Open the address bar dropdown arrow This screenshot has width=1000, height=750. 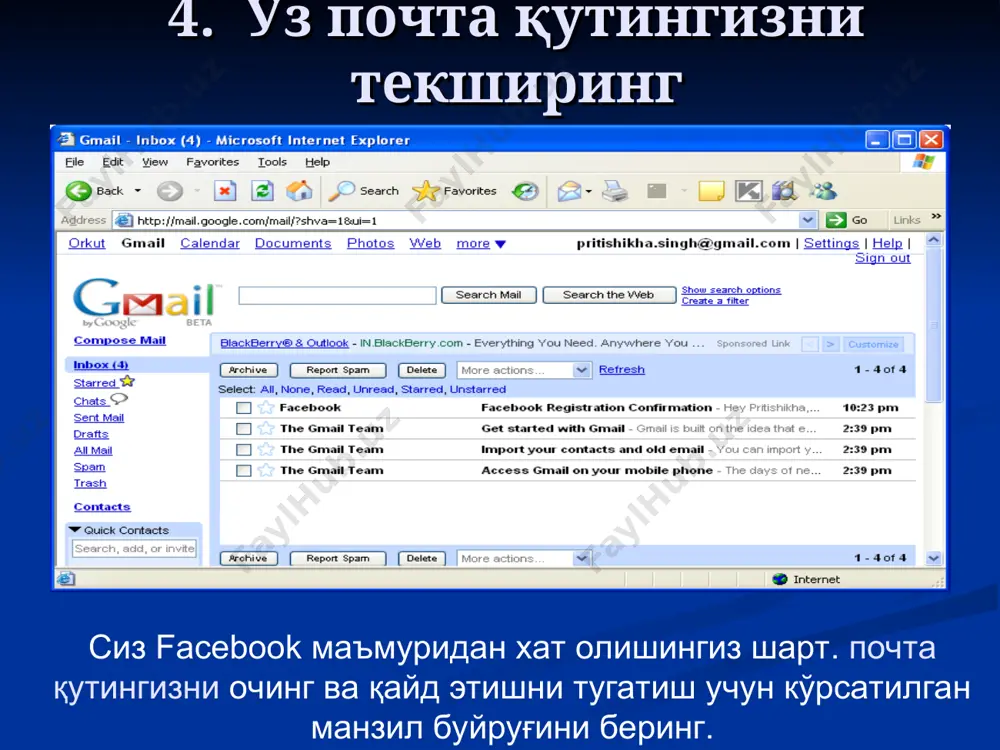807,220
